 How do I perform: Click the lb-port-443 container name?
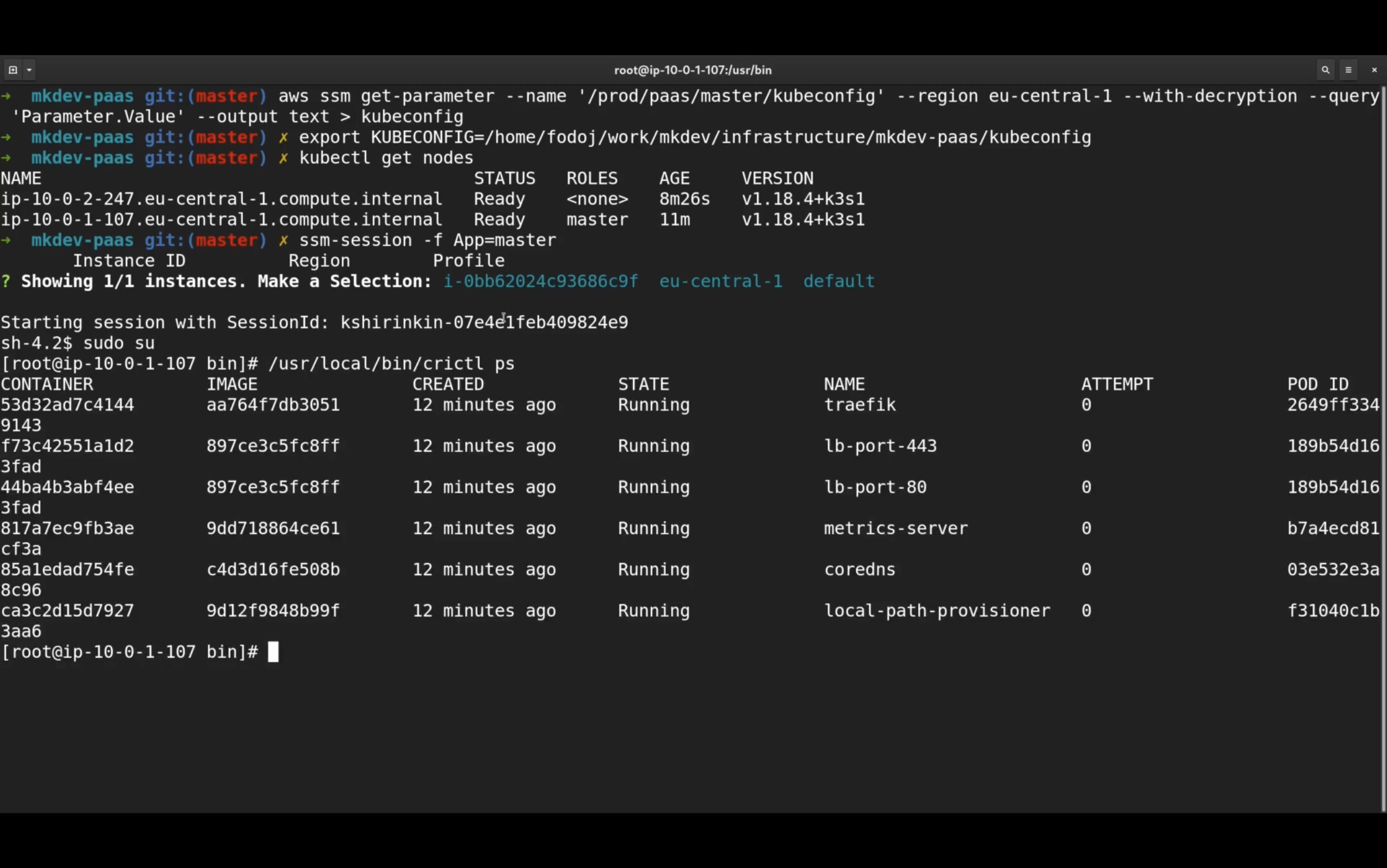click(881, 446)
